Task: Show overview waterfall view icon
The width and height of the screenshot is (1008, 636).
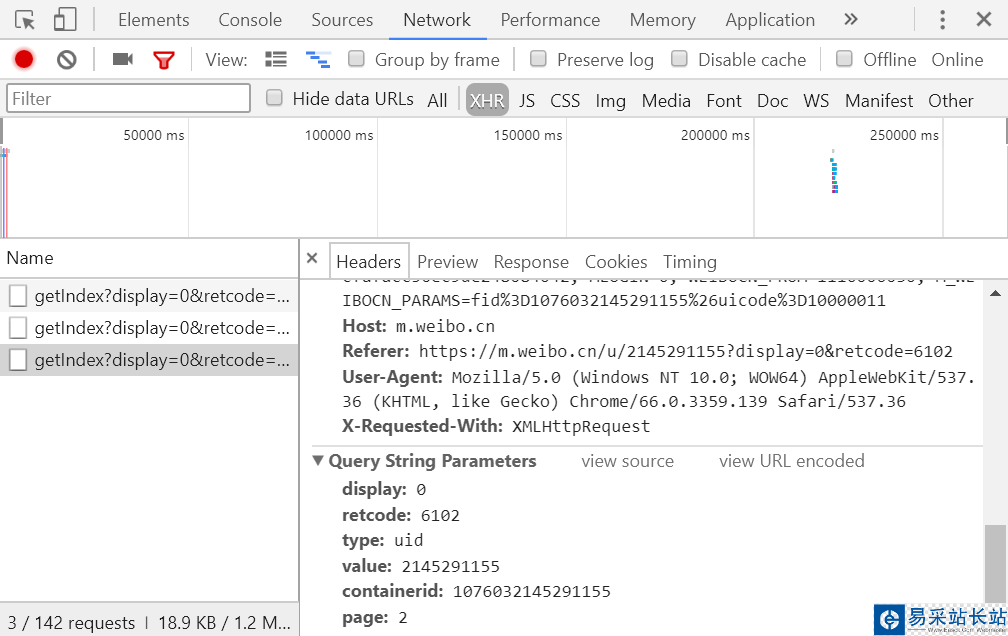Action: click(318, 60)
